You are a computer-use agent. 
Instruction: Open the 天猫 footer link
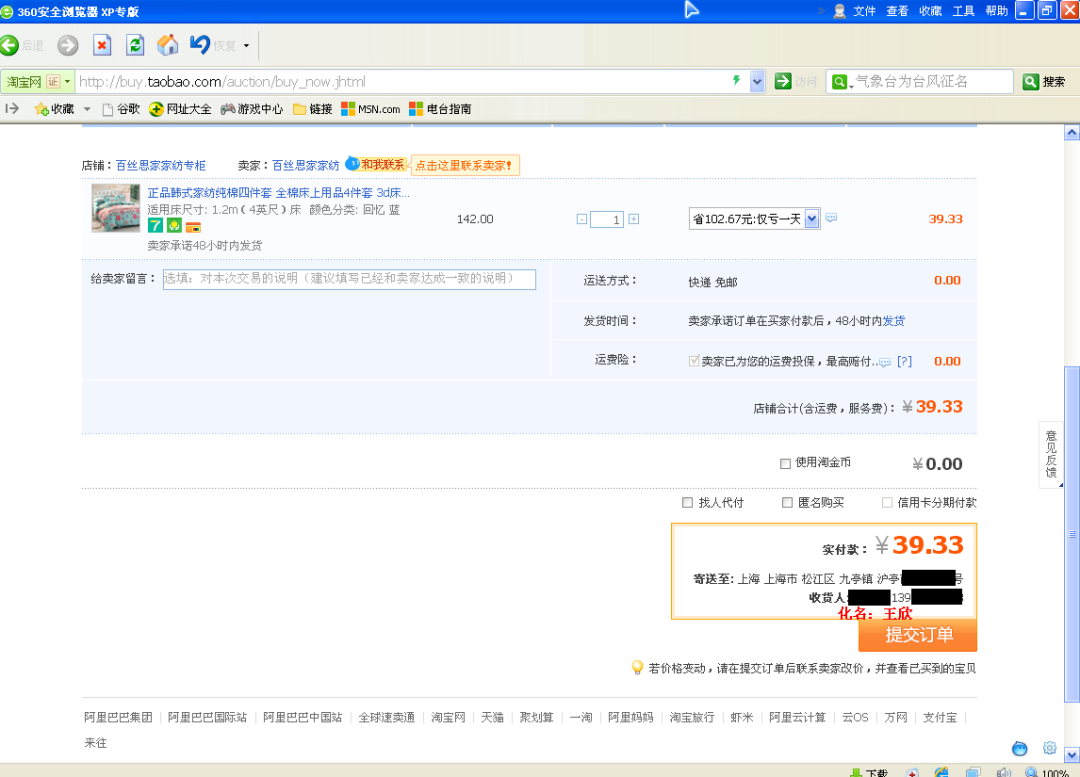[x=492, y=718]
